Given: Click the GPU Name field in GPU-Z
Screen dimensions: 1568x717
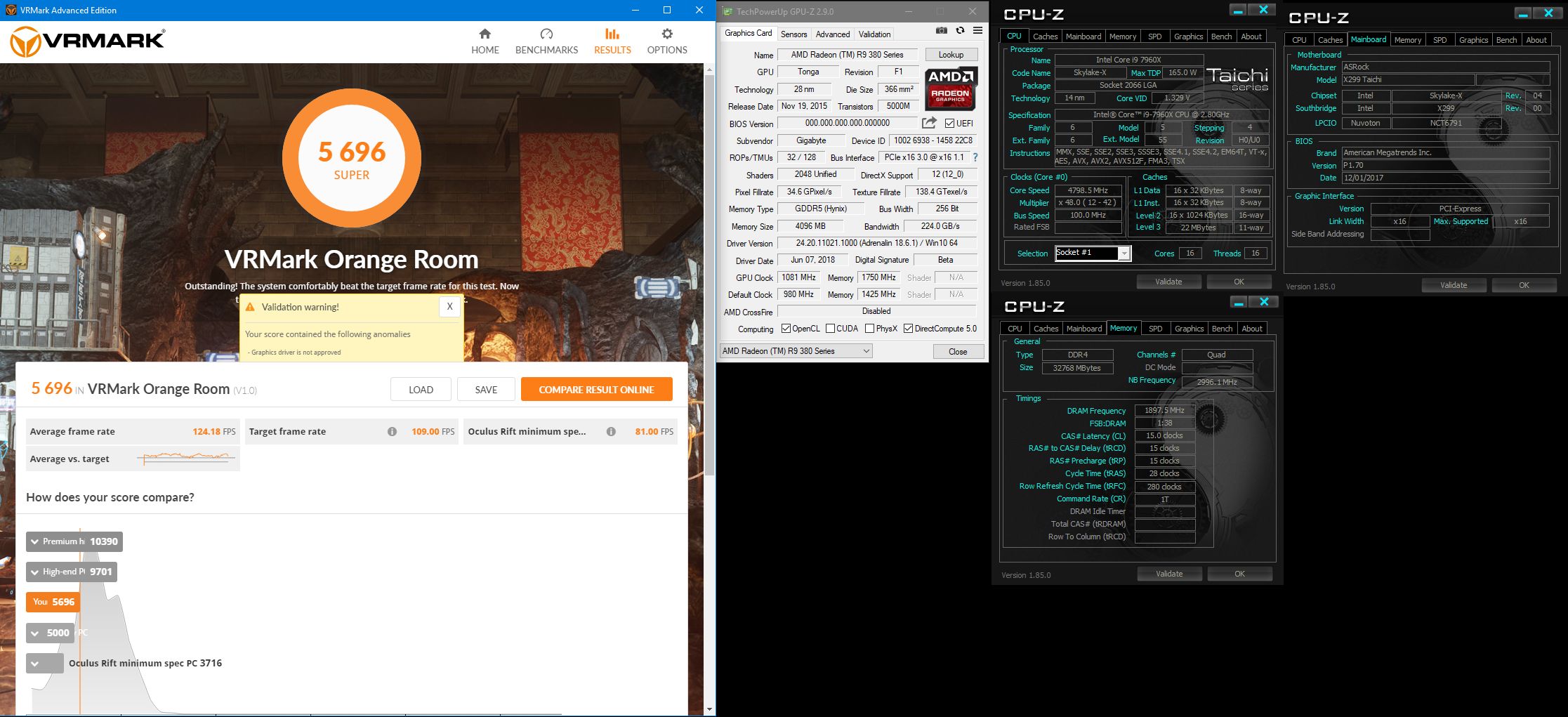Looking at the screenshot, I should (847, 55).
